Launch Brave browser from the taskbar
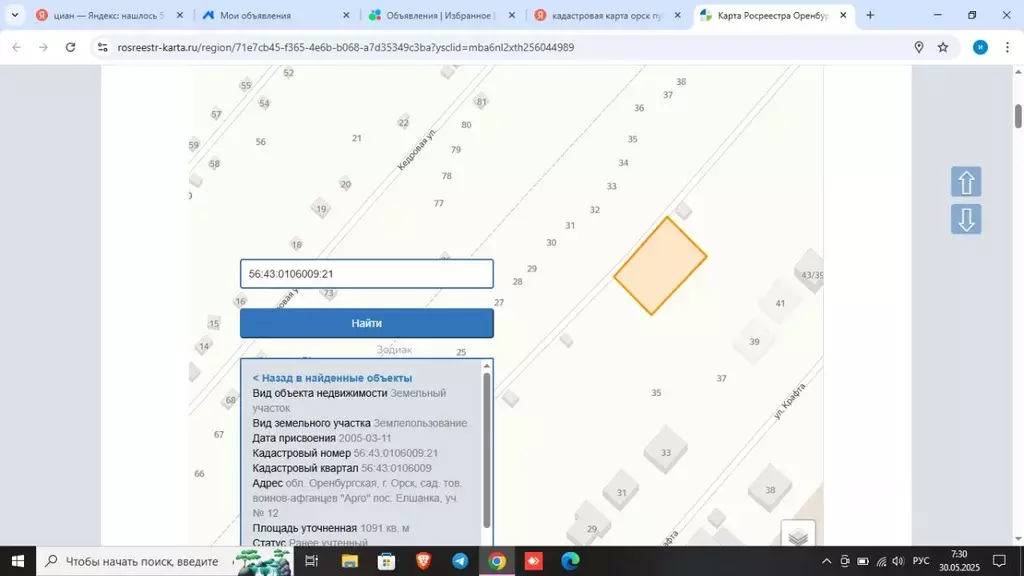 pyautogui.click(x=423, y=561)
